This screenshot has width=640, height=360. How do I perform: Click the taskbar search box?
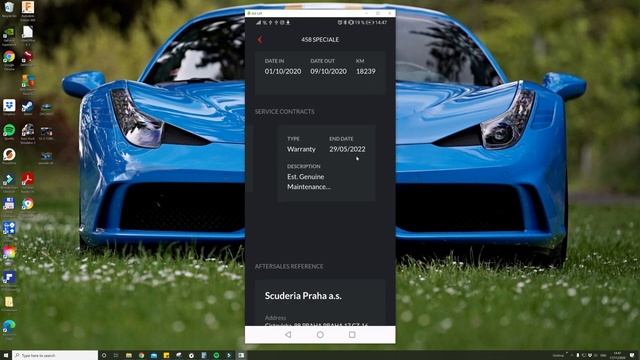[55, 356]
